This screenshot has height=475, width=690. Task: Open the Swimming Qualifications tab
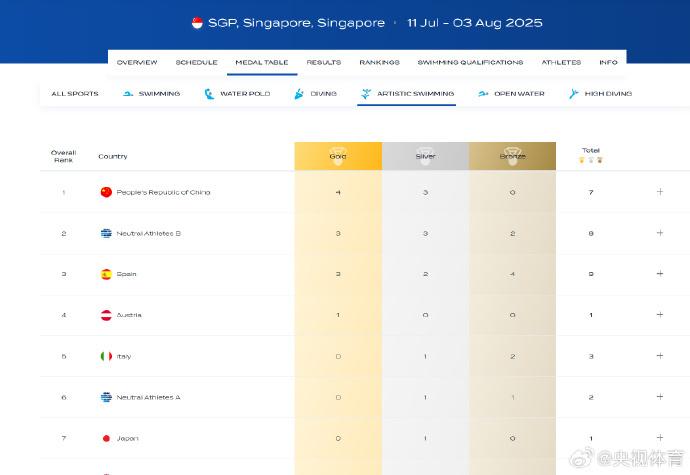pyautogui.click(x=470, y=62)
